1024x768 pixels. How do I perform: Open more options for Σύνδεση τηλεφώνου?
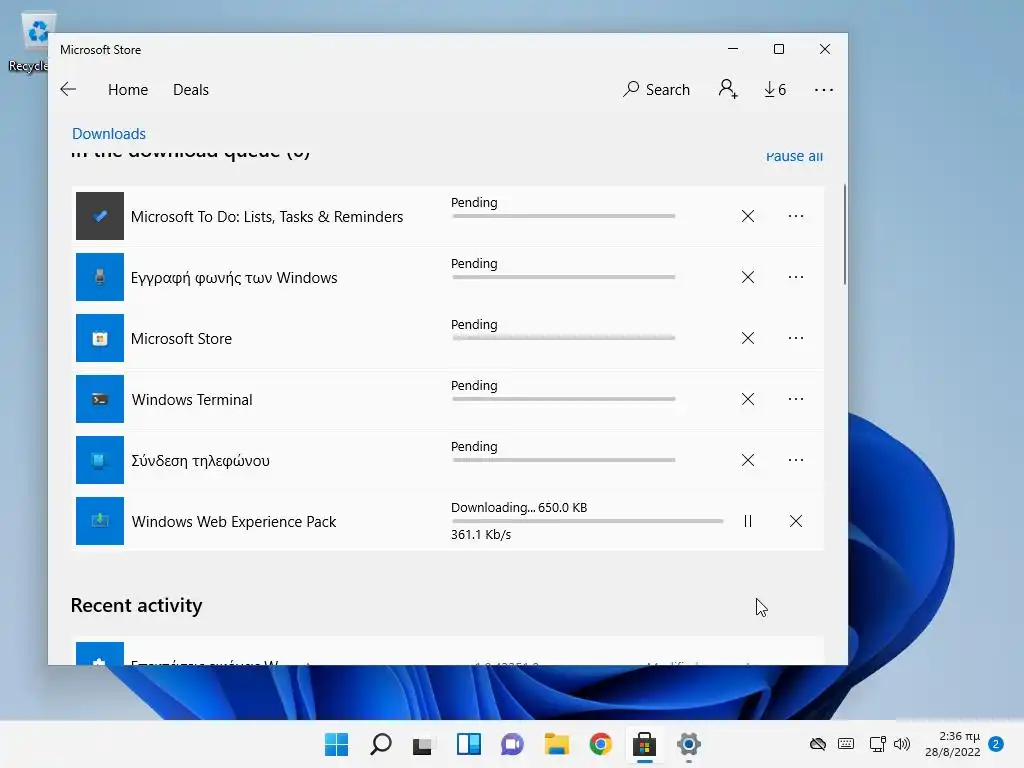click(795, 460)
